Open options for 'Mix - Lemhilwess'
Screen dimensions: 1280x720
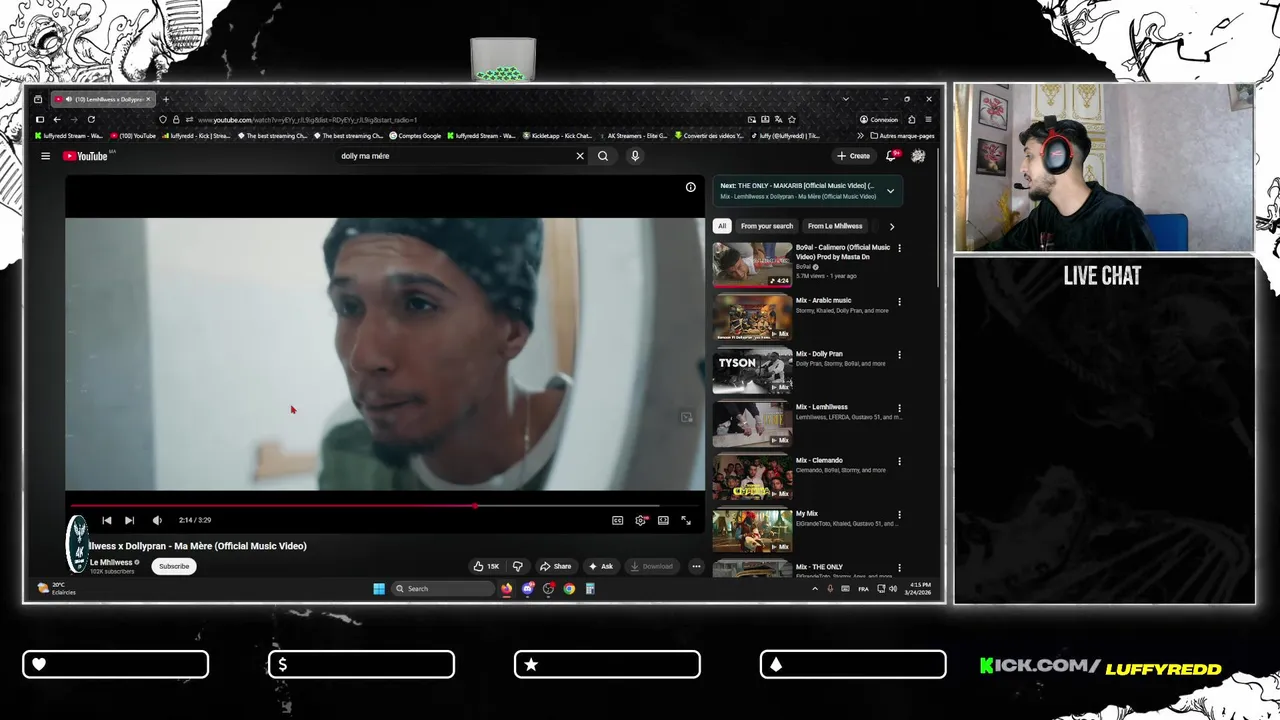pyautogui.click(x=899, y=408)
